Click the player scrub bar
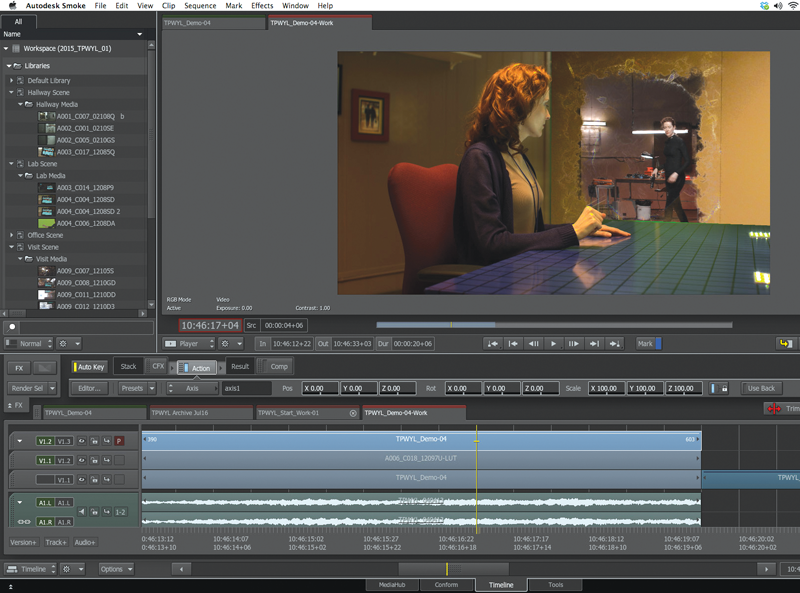This screenshot has width=800, height=593. [x=554, y=325]
